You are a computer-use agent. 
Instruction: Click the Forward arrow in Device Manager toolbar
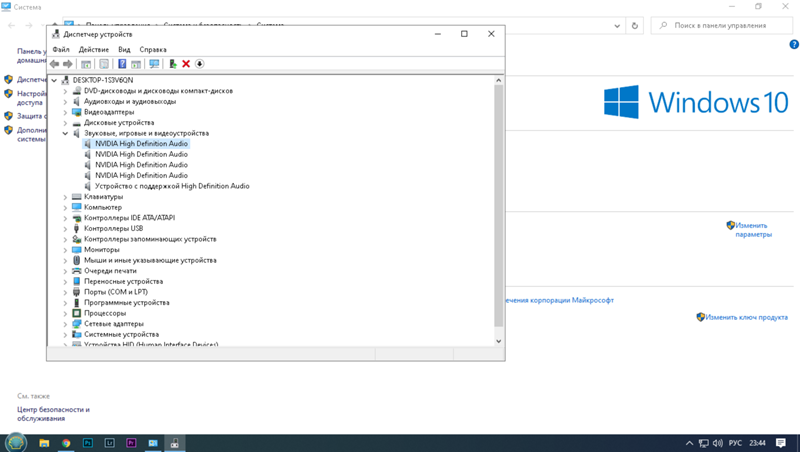(67, 64)
